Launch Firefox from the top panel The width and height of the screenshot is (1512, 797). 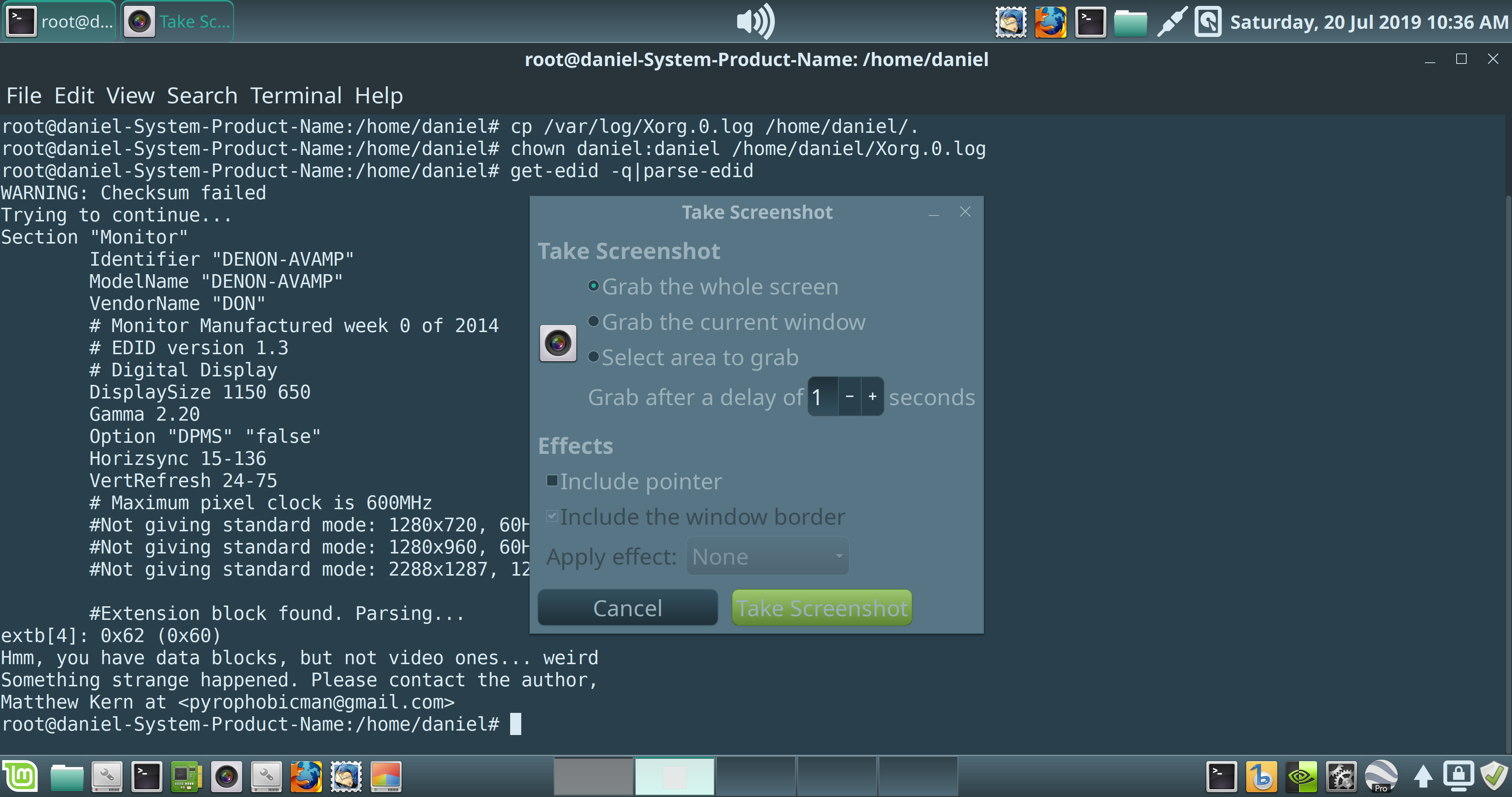pyautogui.click(x=1051, y=22)
